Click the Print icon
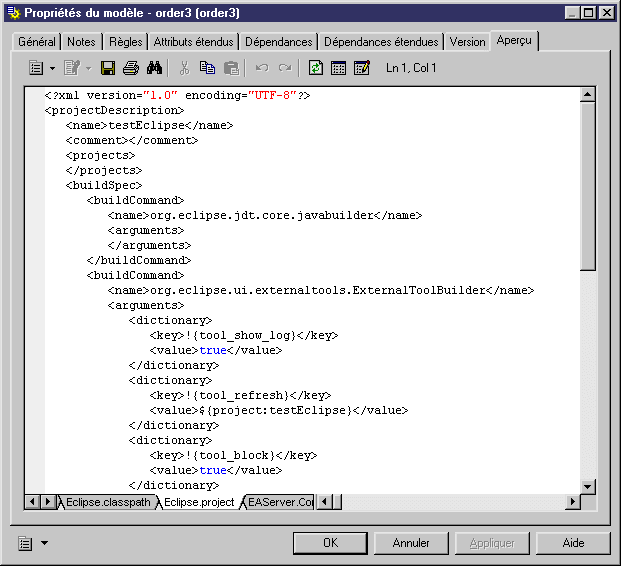Screen dimensions: 621x566 point(130,68)
